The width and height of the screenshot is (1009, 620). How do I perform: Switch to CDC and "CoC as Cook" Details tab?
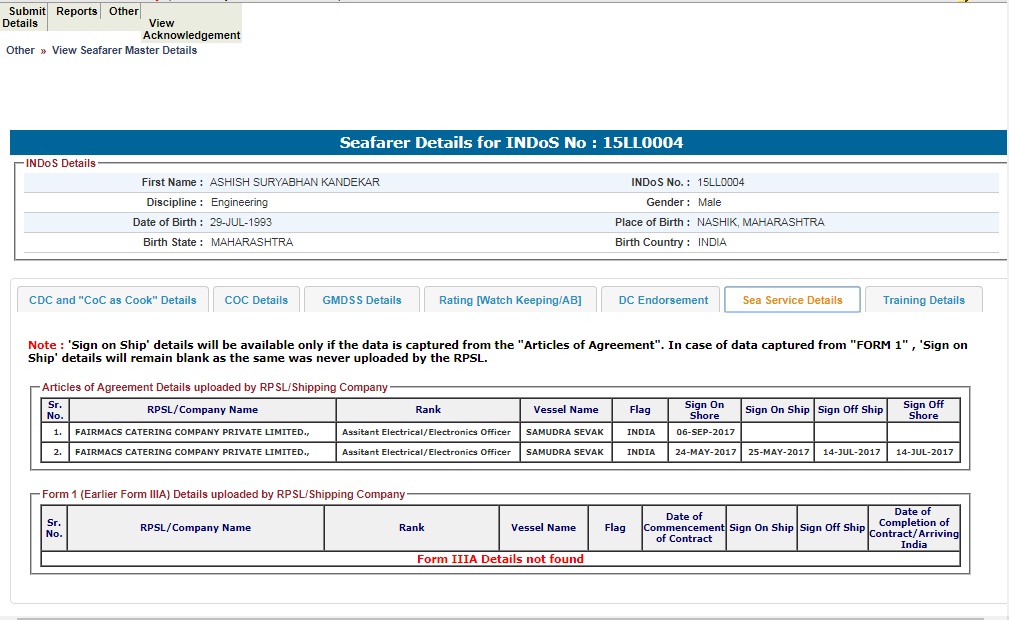click(x=113, y=300)
